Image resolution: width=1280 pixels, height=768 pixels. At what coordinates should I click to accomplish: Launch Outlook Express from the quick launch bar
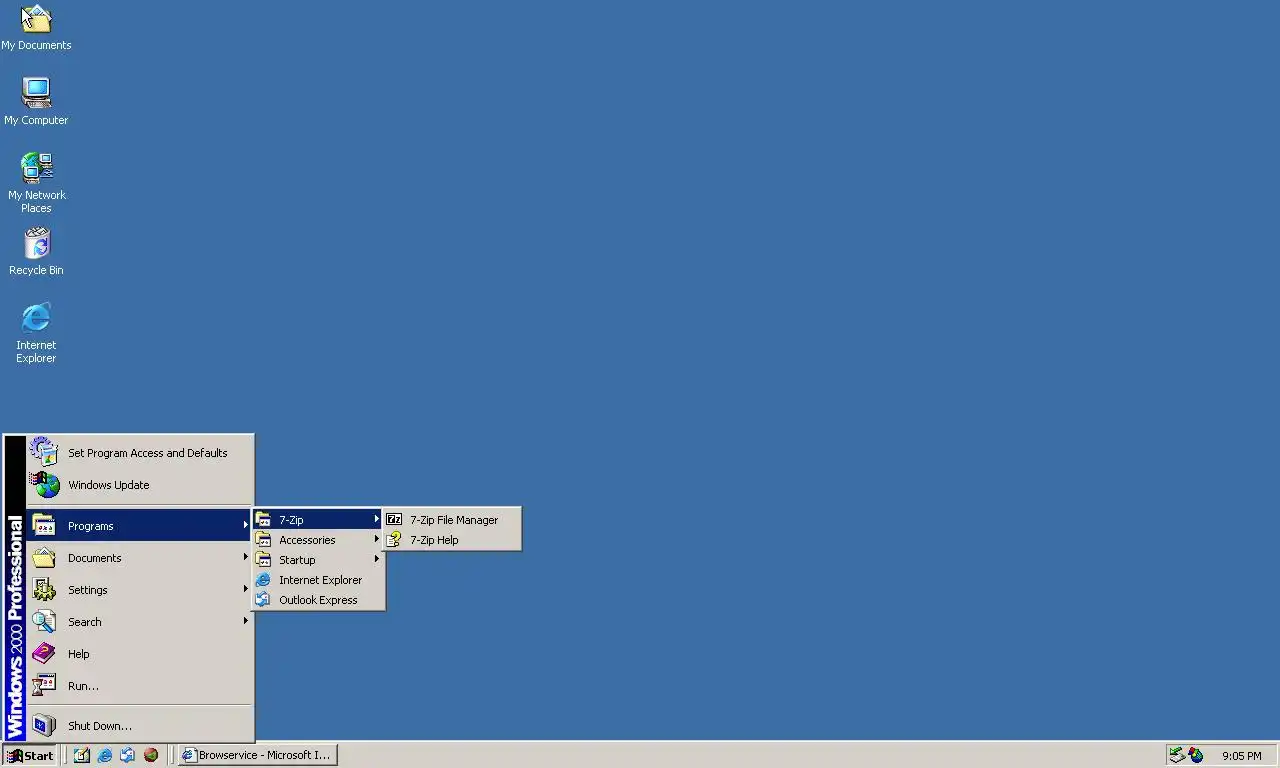128,755
